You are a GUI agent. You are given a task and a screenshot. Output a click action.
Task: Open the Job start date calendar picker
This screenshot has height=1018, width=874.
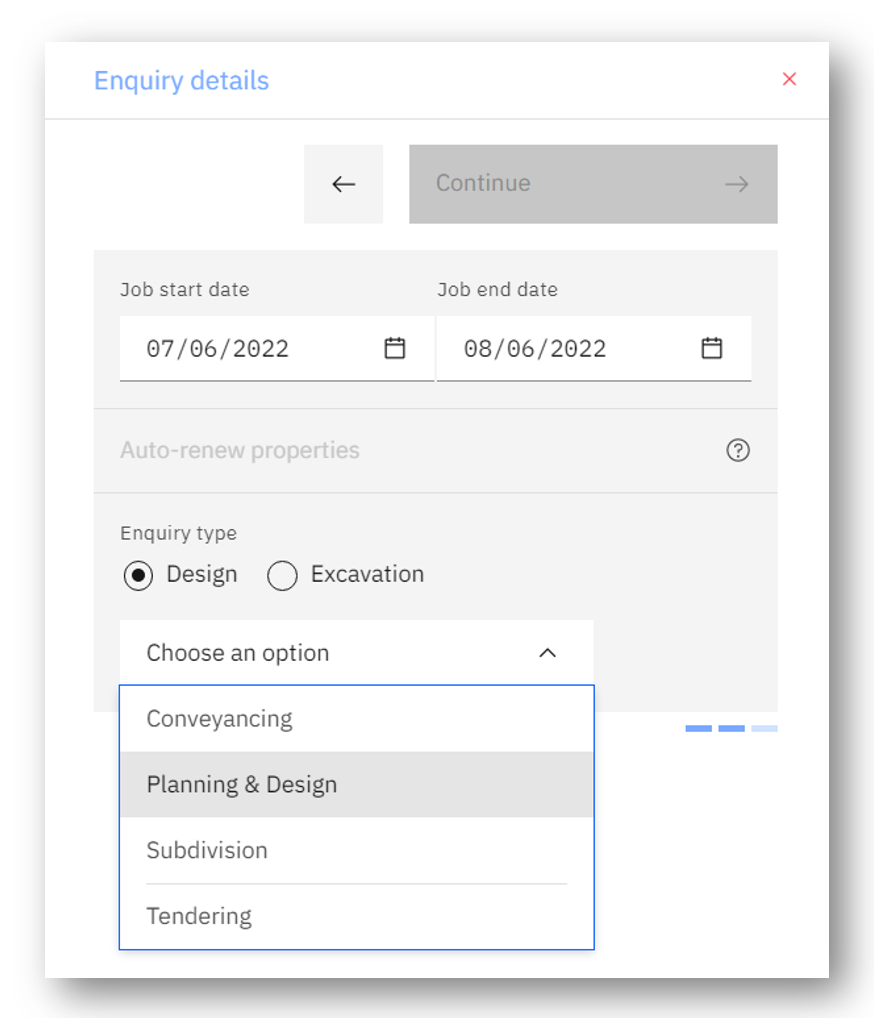click(395, 348)
